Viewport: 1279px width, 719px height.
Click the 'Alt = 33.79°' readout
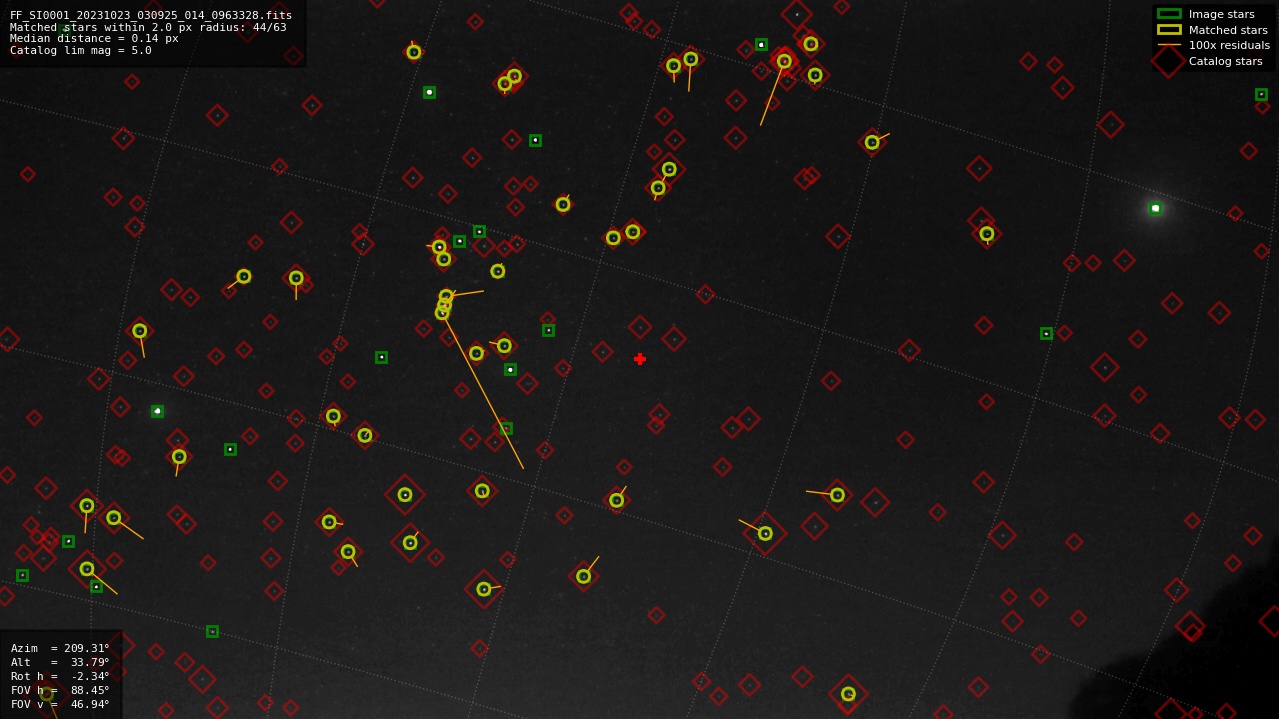coord(60,662)
